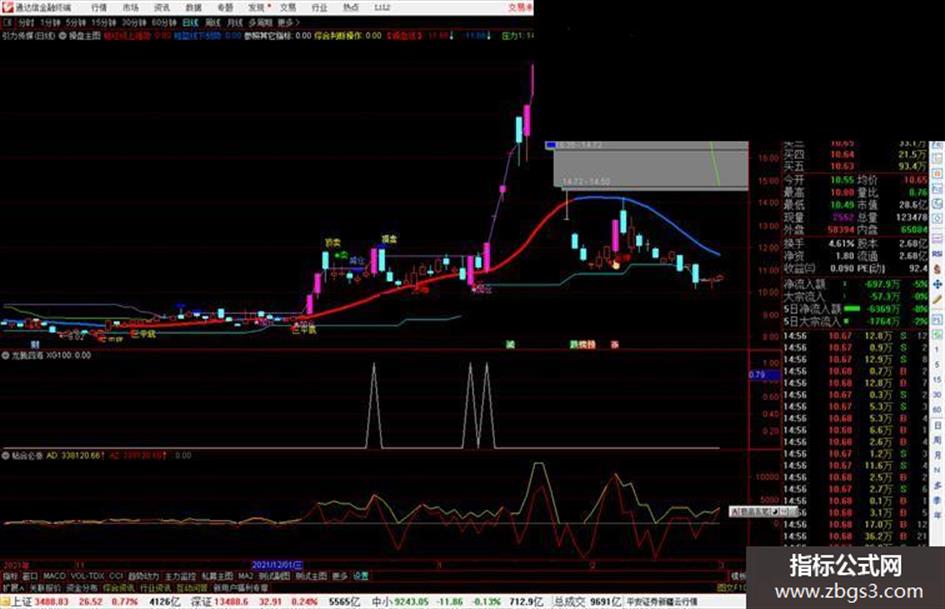Click the 总成交 9691亿 status entry

(588, 602)
